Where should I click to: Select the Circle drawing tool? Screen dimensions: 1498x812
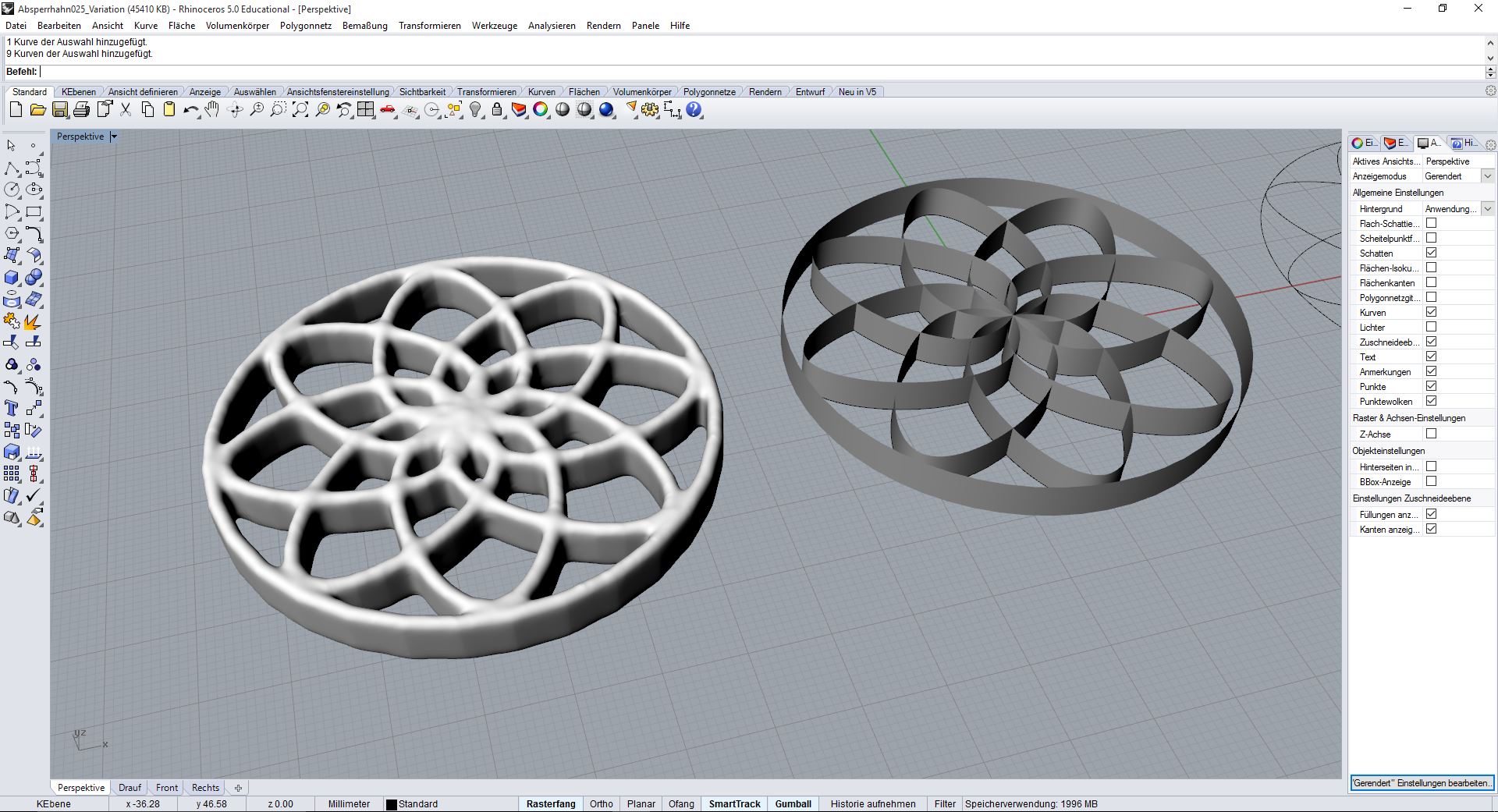click(x=12, y=190)
